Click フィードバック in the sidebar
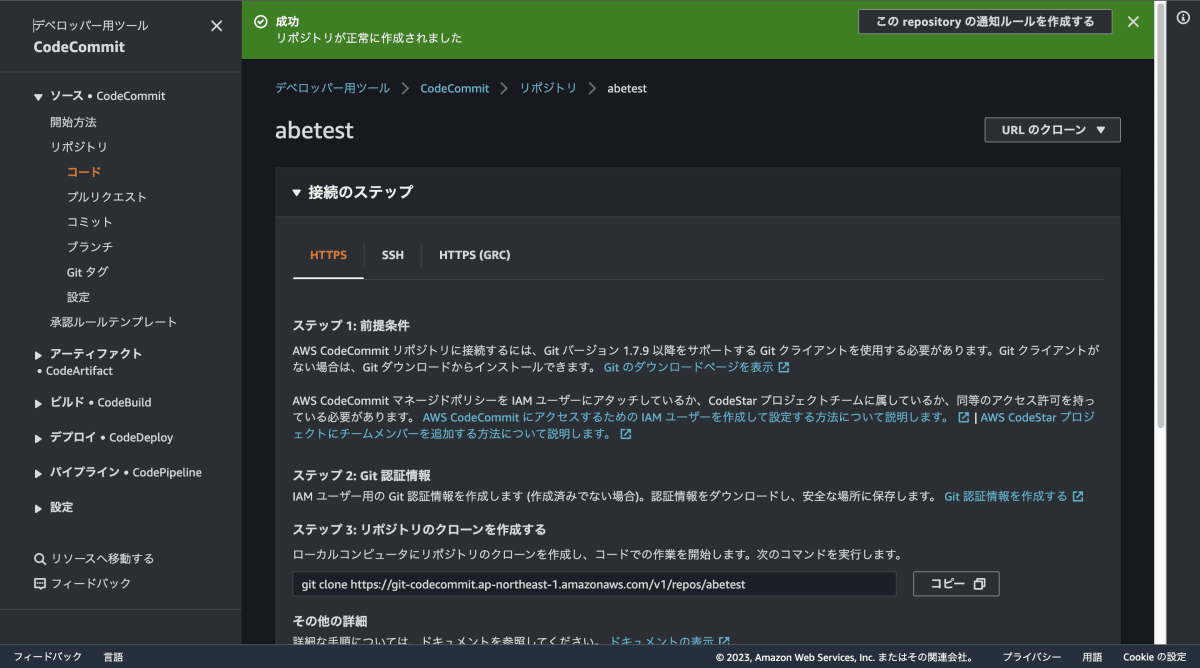This screenshot has height=668, width=1200. point(91,584)
